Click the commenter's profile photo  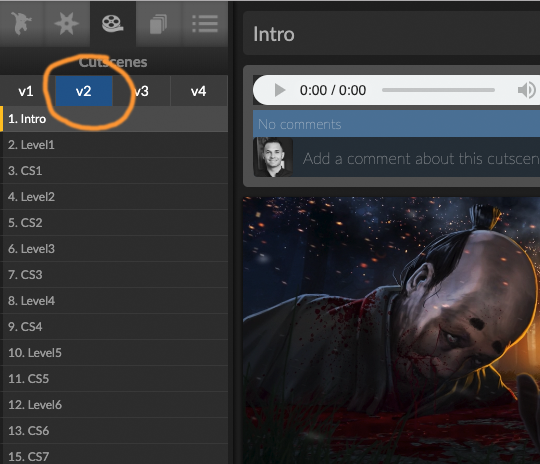273,157
